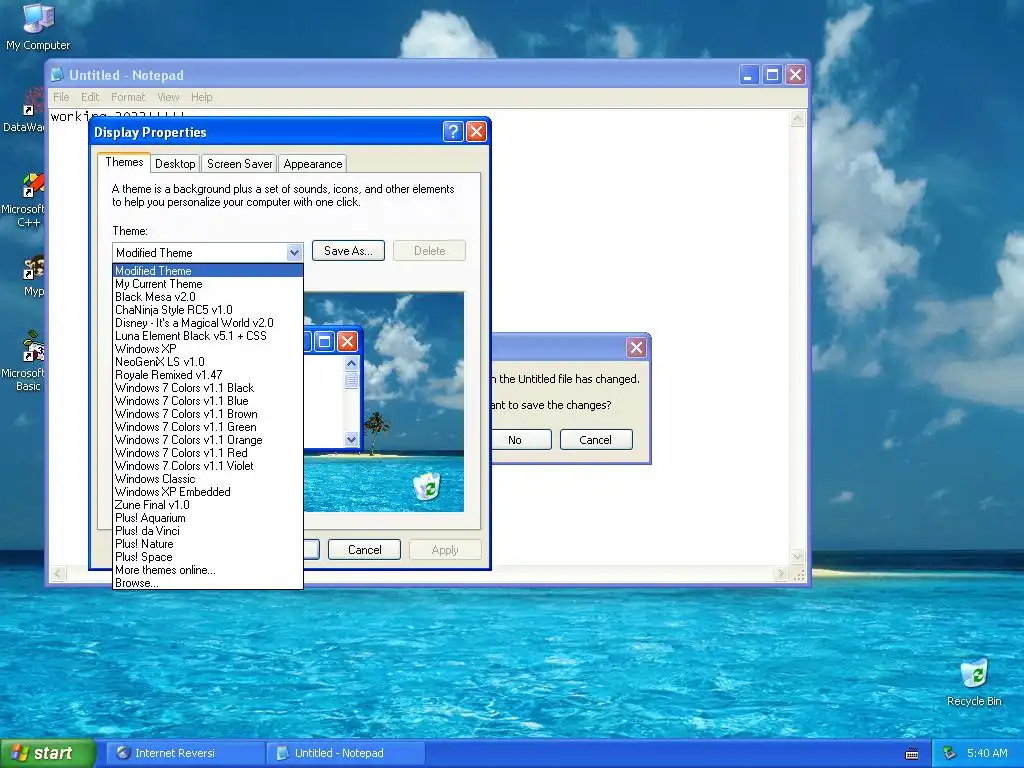Screen dimensions: 1024x768
Task: Click the Save As... button
Action: 348,251
